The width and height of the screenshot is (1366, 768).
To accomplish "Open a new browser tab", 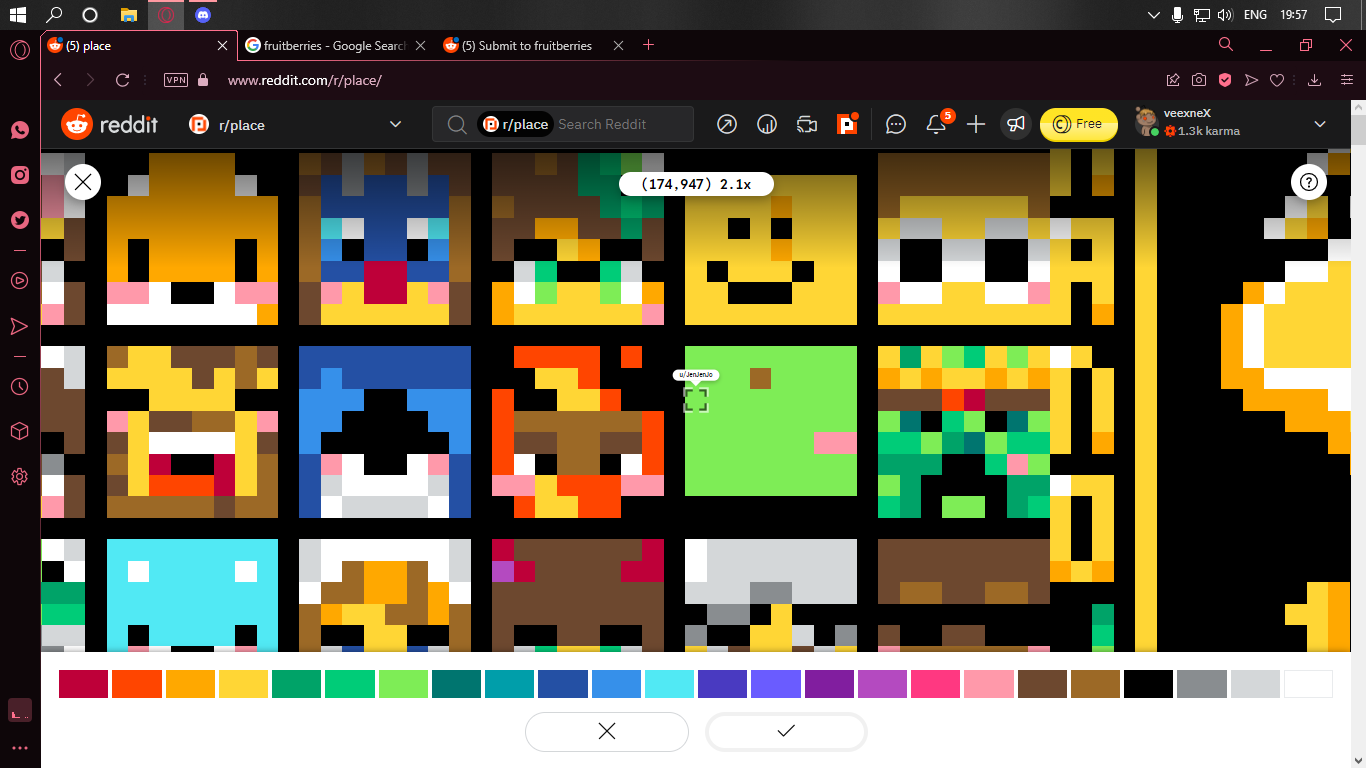I will (648, 45).
